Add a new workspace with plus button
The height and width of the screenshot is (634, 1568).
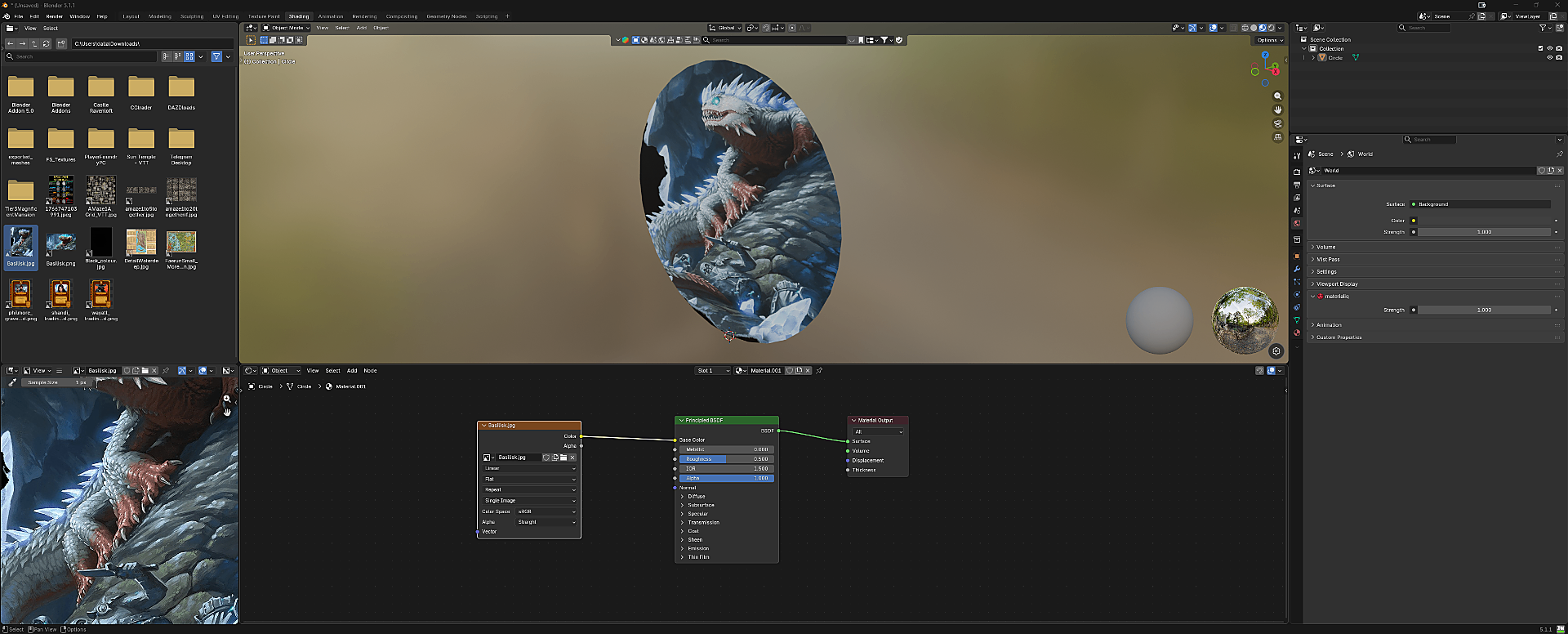[x=507, y=16]
